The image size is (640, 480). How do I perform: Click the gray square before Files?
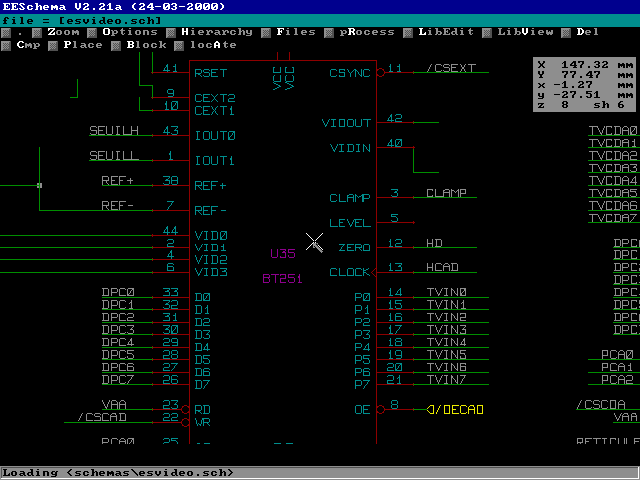click(266, 33)
